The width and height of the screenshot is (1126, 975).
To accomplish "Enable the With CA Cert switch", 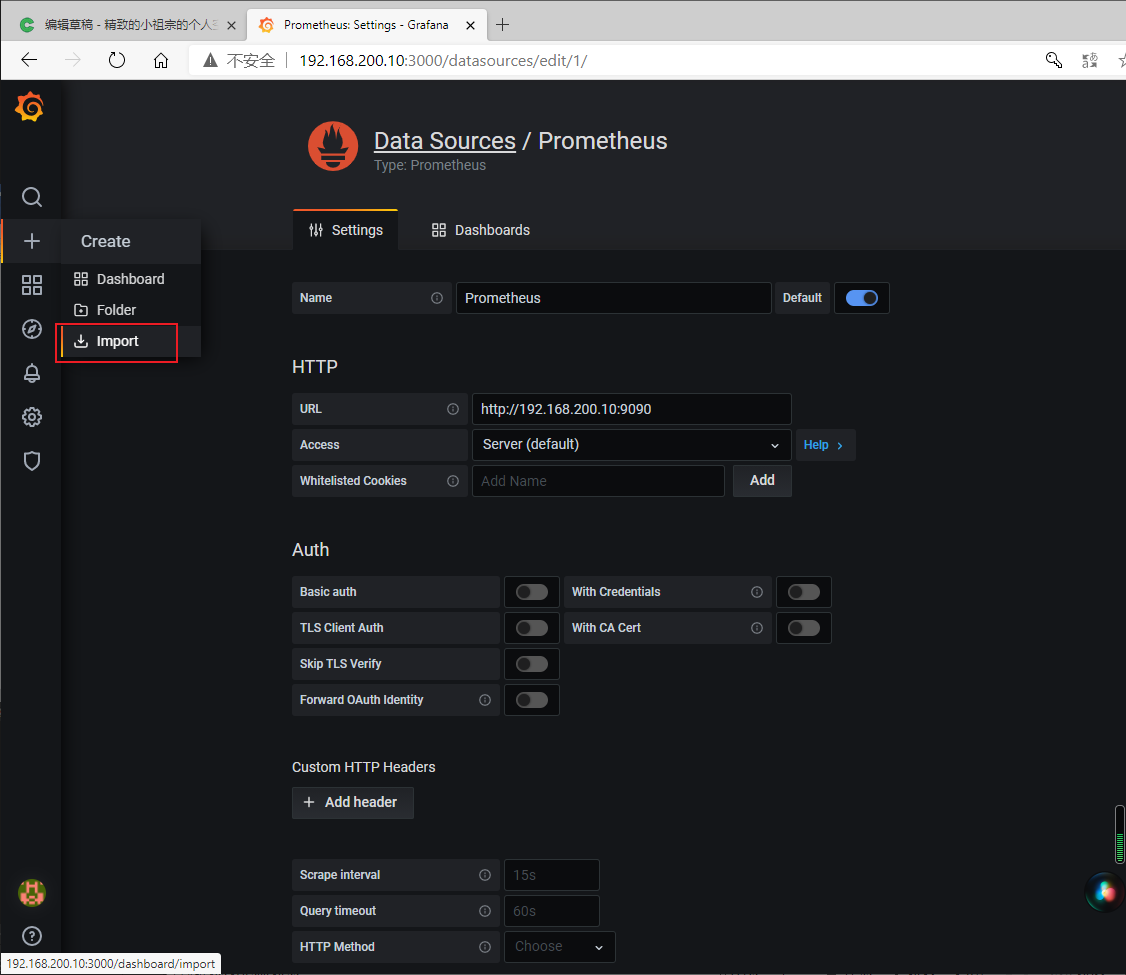I will coord(804,628).
